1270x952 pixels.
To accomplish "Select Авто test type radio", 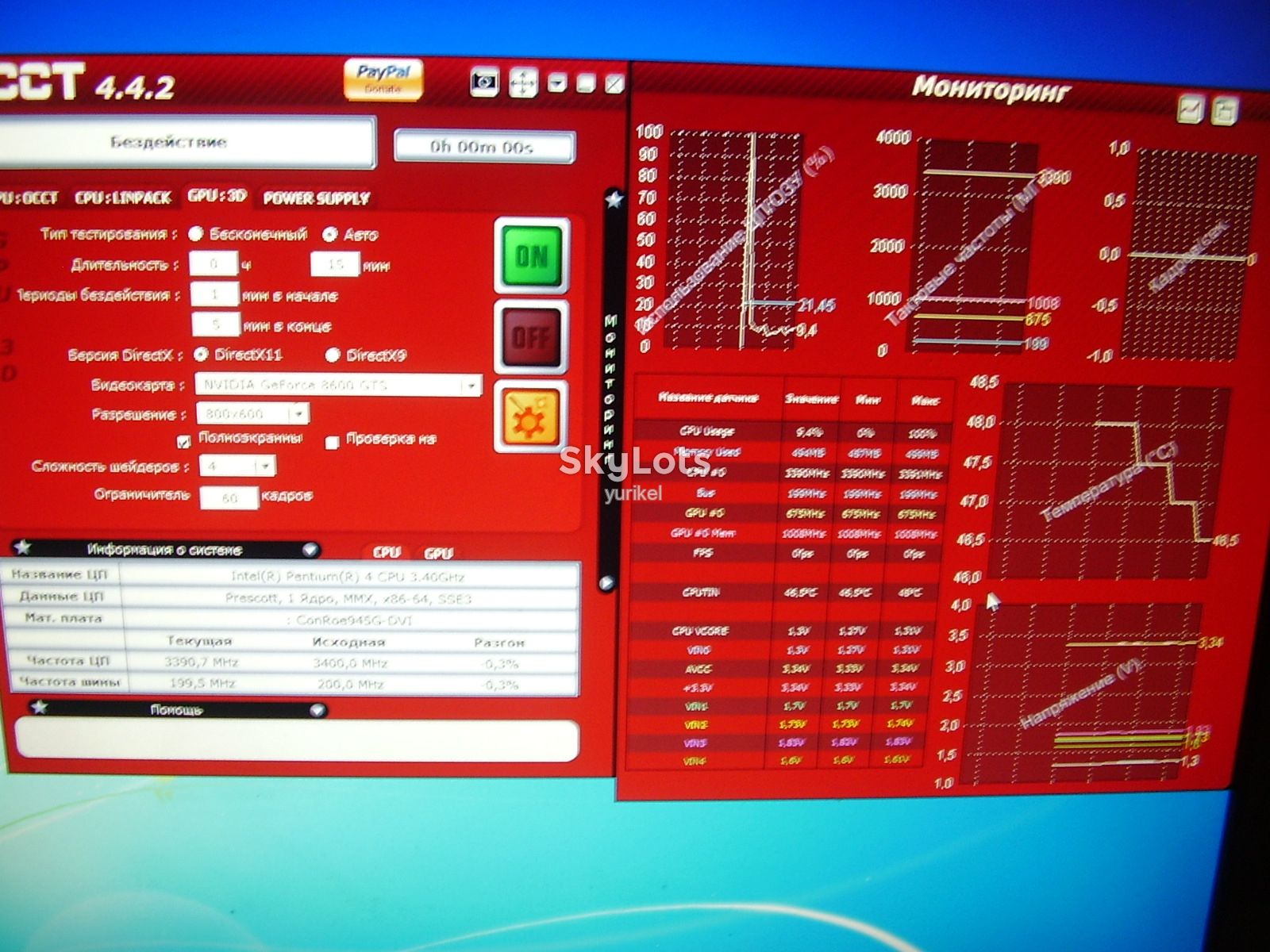I will [330, 235].
